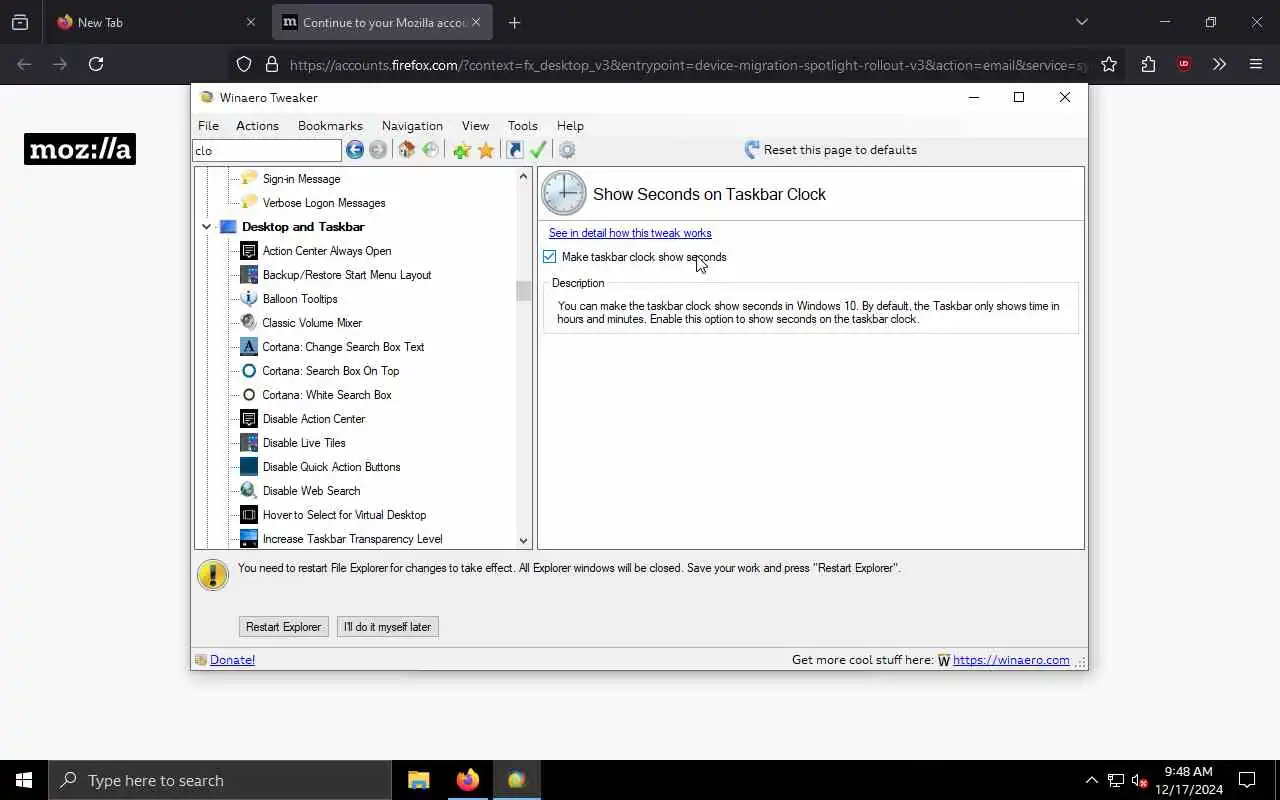This screenshot has width=1280, height=800.
Task: Expand more Firefox toolbar tools chevron
Action: click(x=1219, y=64)
